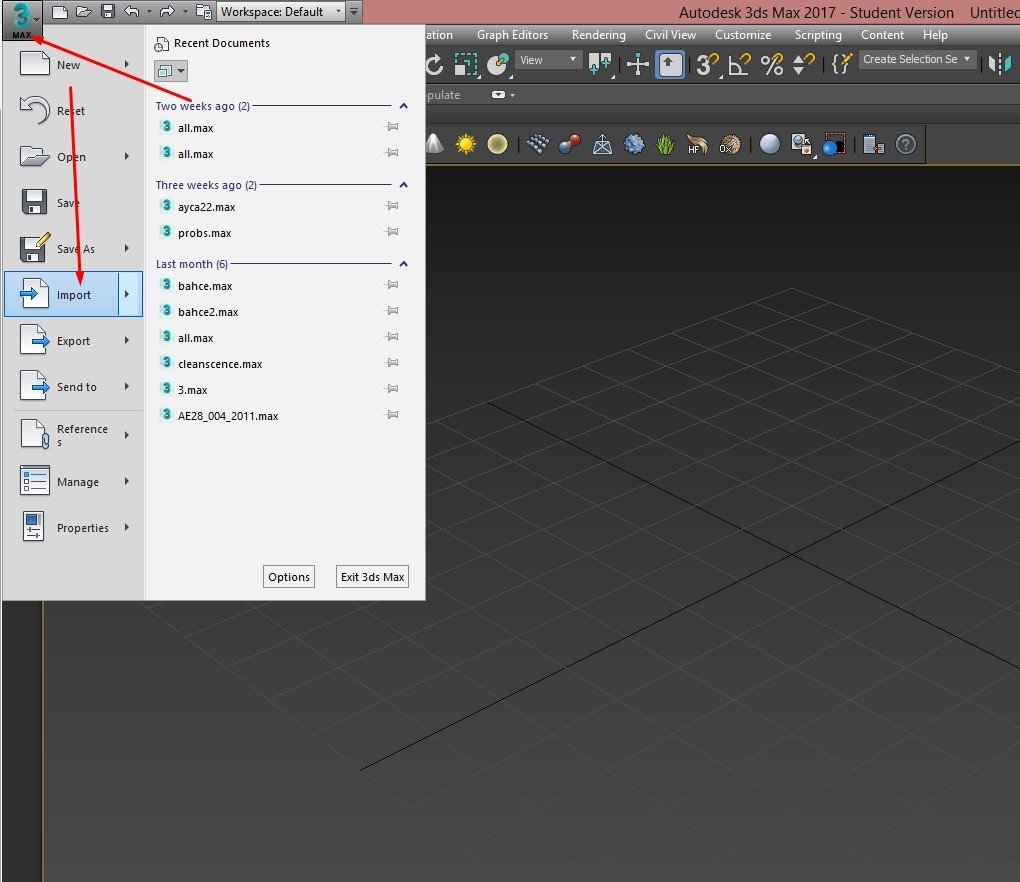Viewport: 1020px width, 882px height.
Task: Open the Import menu entry
Action: [74, 295]
